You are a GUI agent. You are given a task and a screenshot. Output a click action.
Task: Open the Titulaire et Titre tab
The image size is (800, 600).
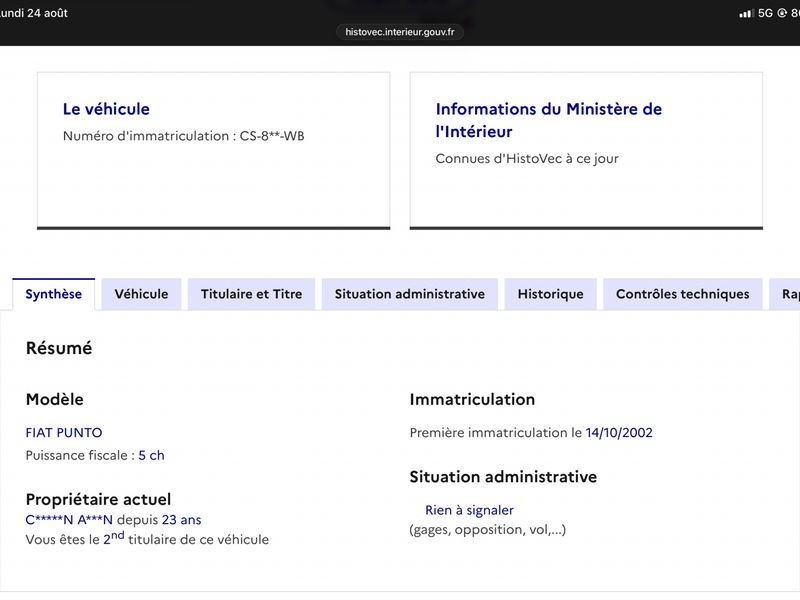252,294
